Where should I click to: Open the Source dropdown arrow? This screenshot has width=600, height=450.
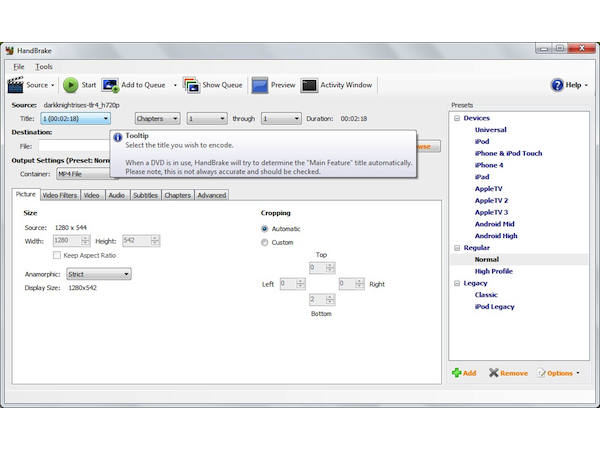pyautogui.click(x=52, y=85)
